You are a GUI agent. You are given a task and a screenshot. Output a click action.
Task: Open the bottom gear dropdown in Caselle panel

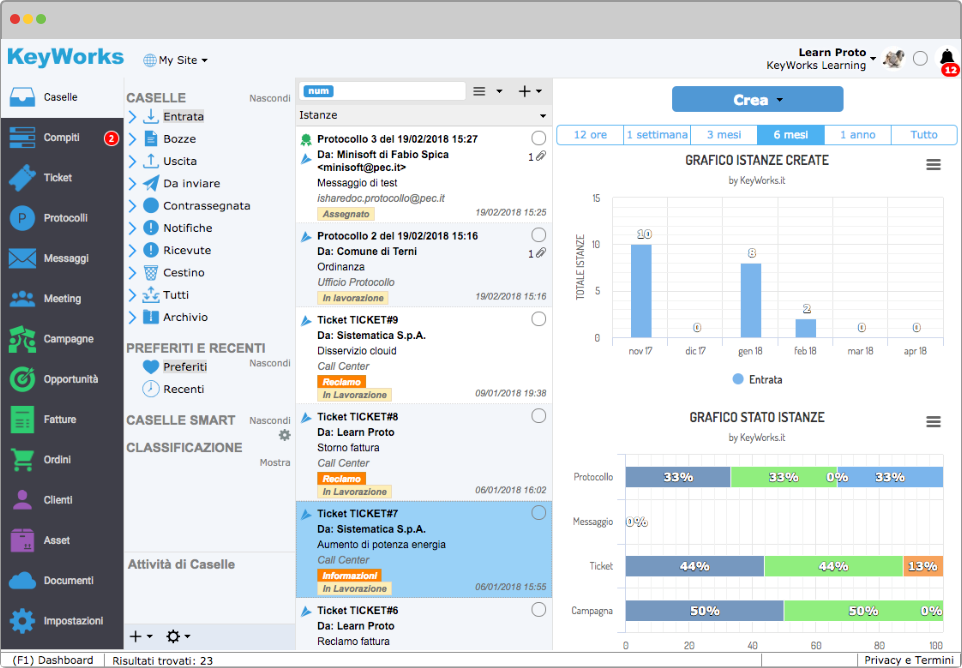pos(179,637)
